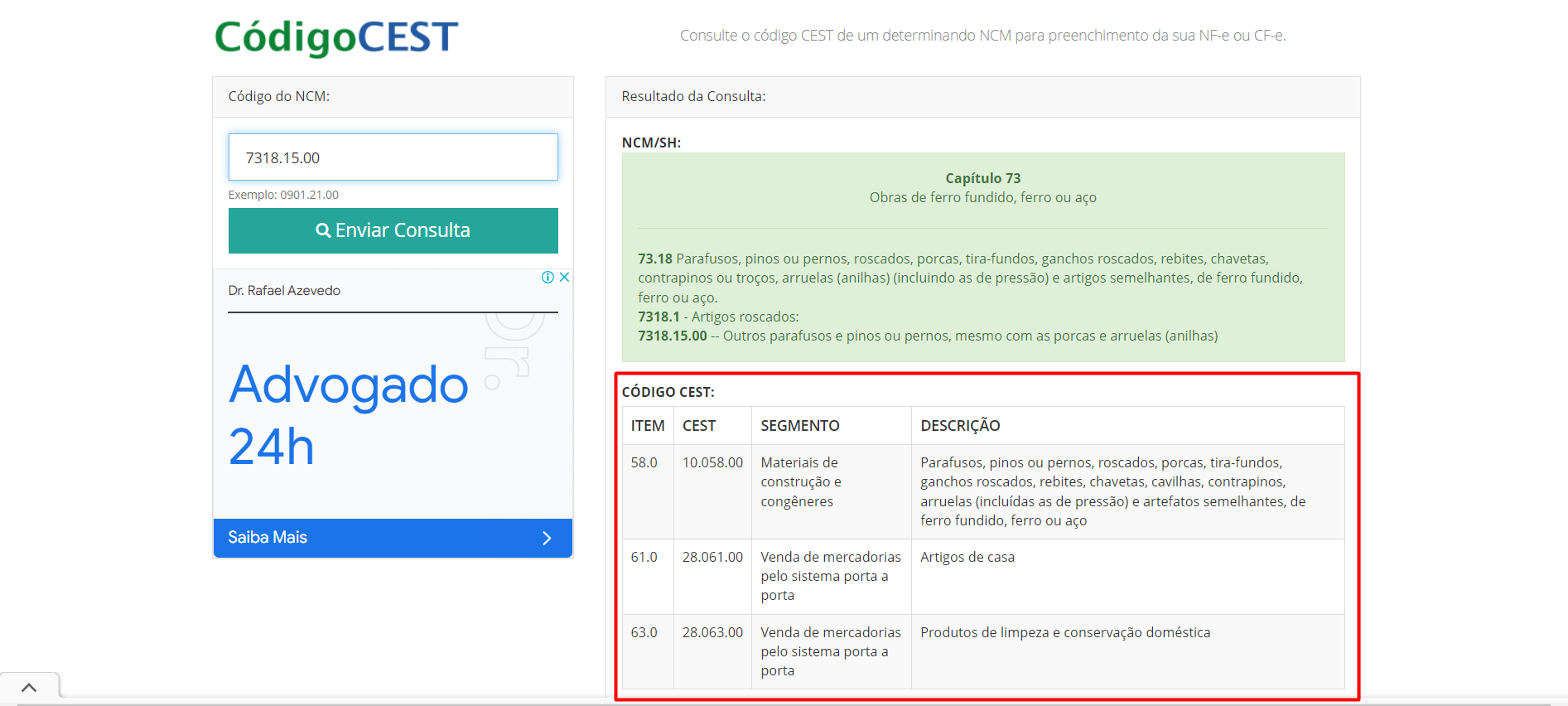Click 'Obras de ferro fundido, ferro ou aço'
This screenshot has width=1568, height=706.
tap(983, 198)
